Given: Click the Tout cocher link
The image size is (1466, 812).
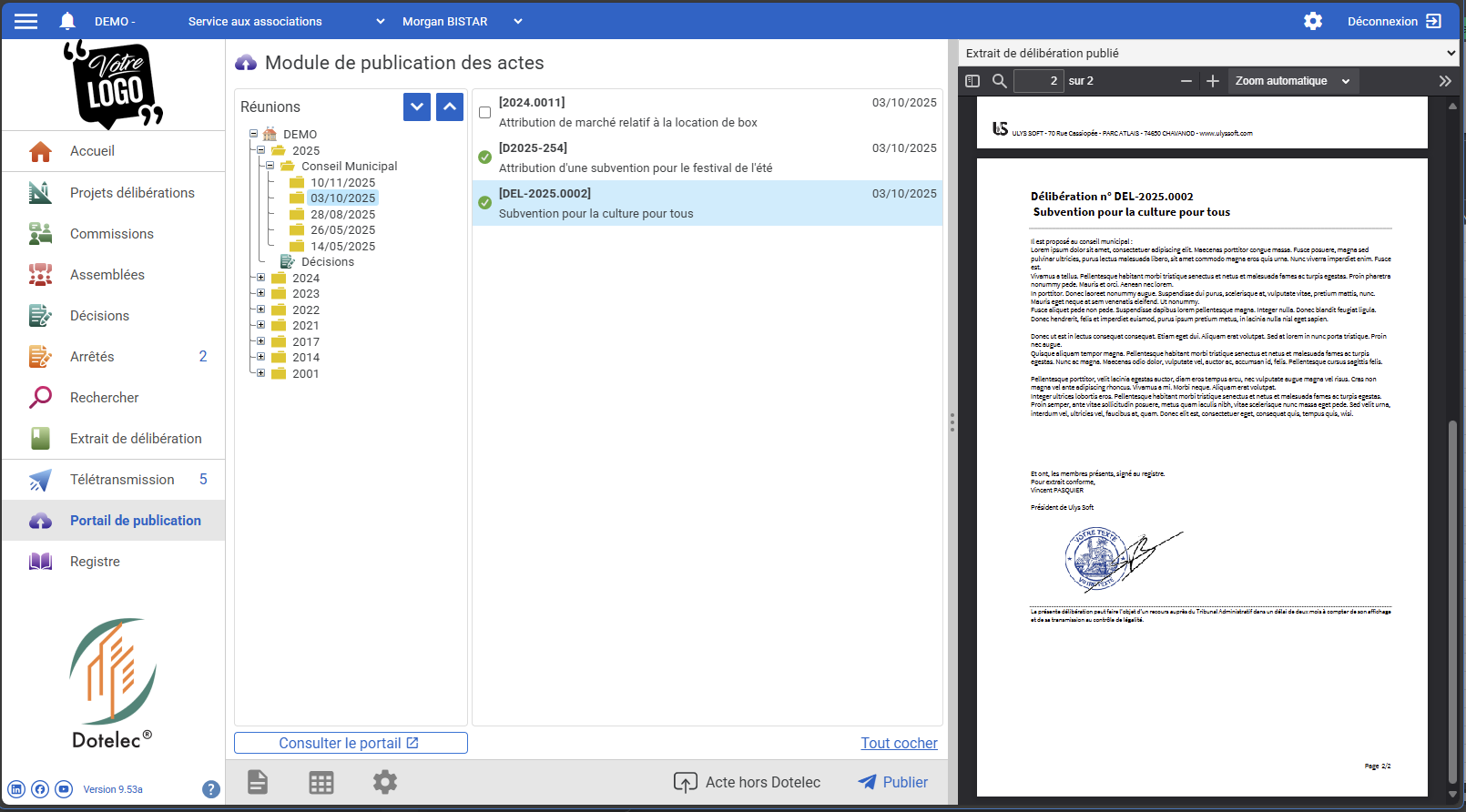Looking at the screenshot, I should (x=899, y=743).
